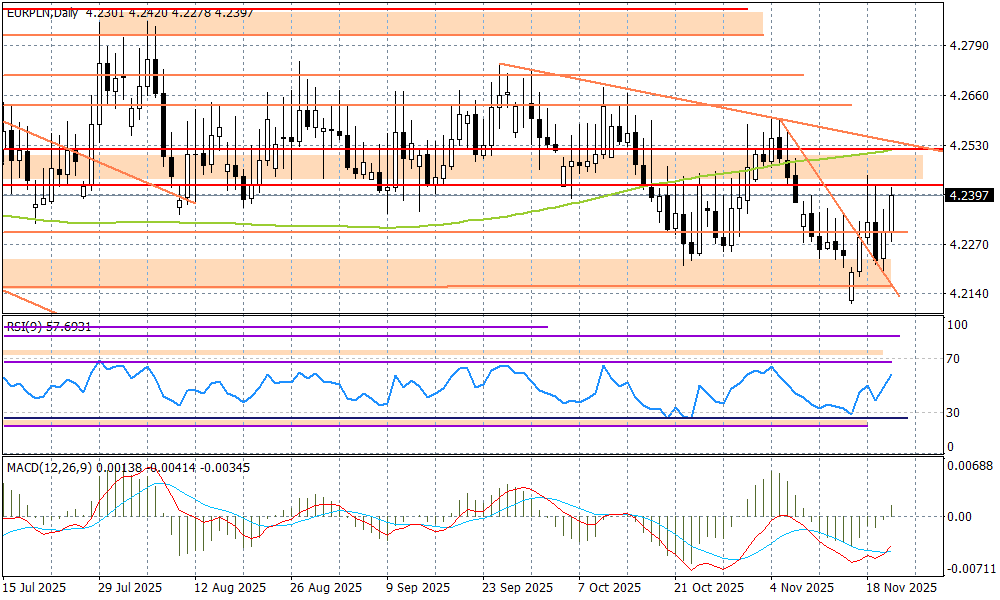Click the RSI 30 level label
The image size is (1000, 600).
(955, 412)
